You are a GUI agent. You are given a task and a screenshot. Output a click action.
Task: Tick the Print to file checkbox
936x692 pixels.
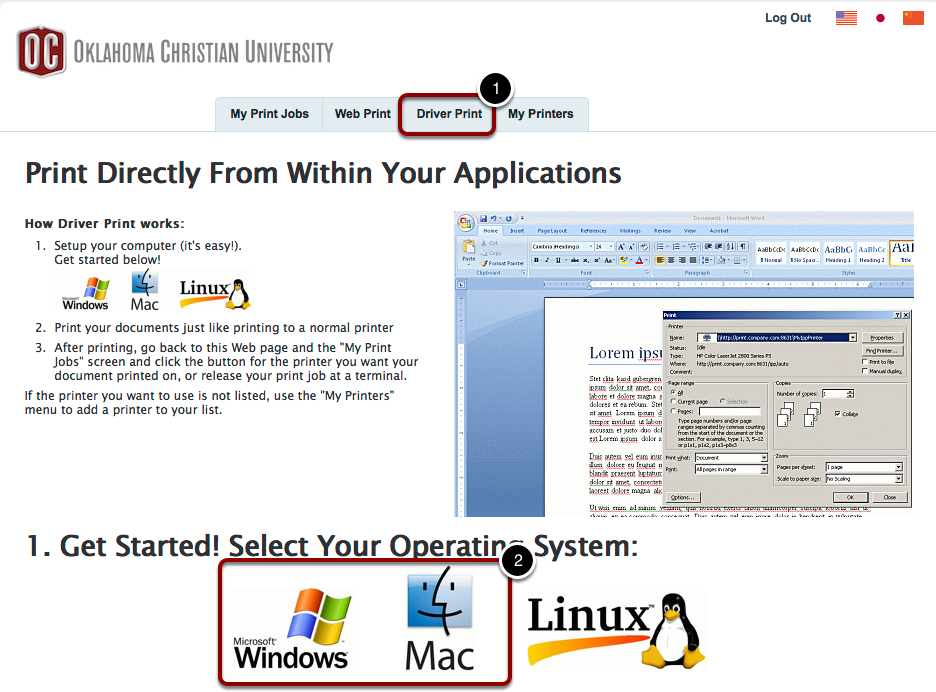pyautogui.click(x=864, y=362)
